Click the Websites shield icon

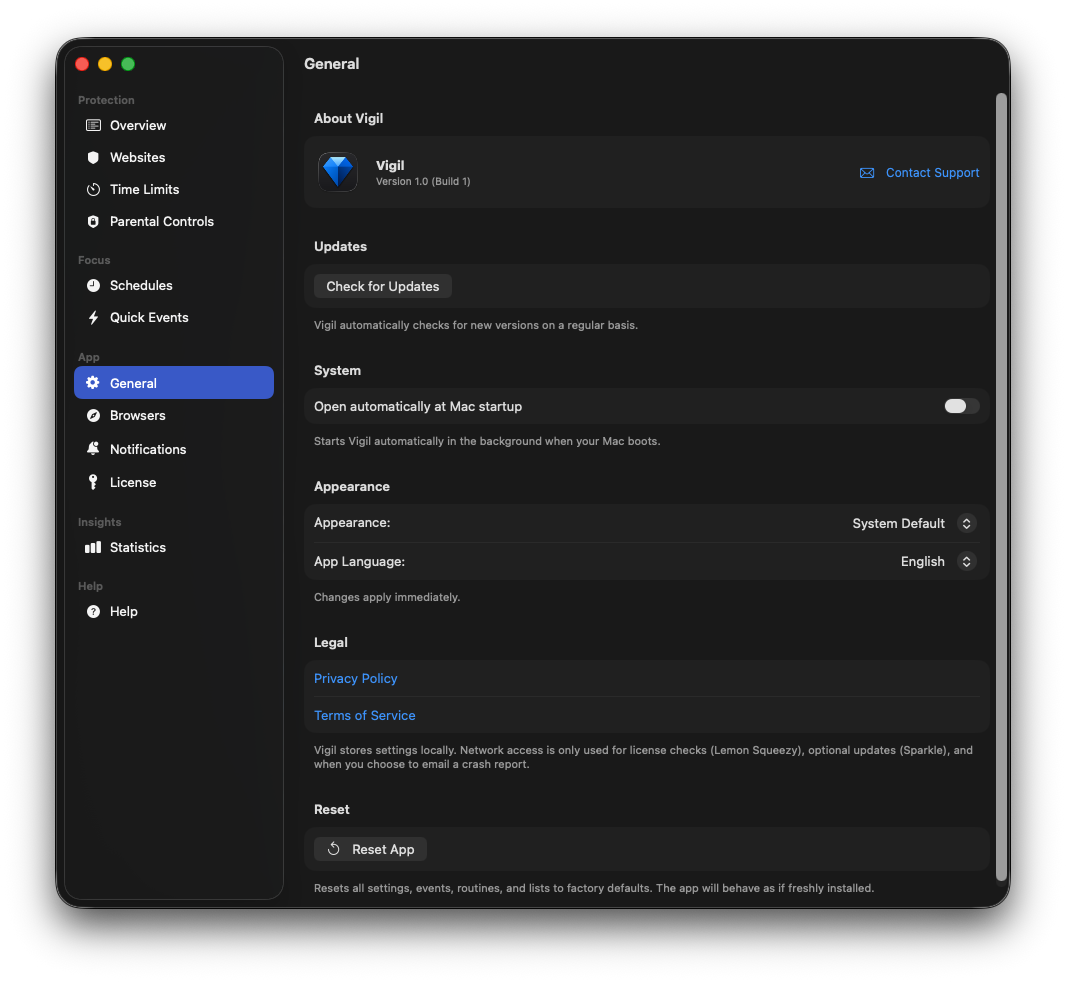pyautogui.click(x=93, y=157)
